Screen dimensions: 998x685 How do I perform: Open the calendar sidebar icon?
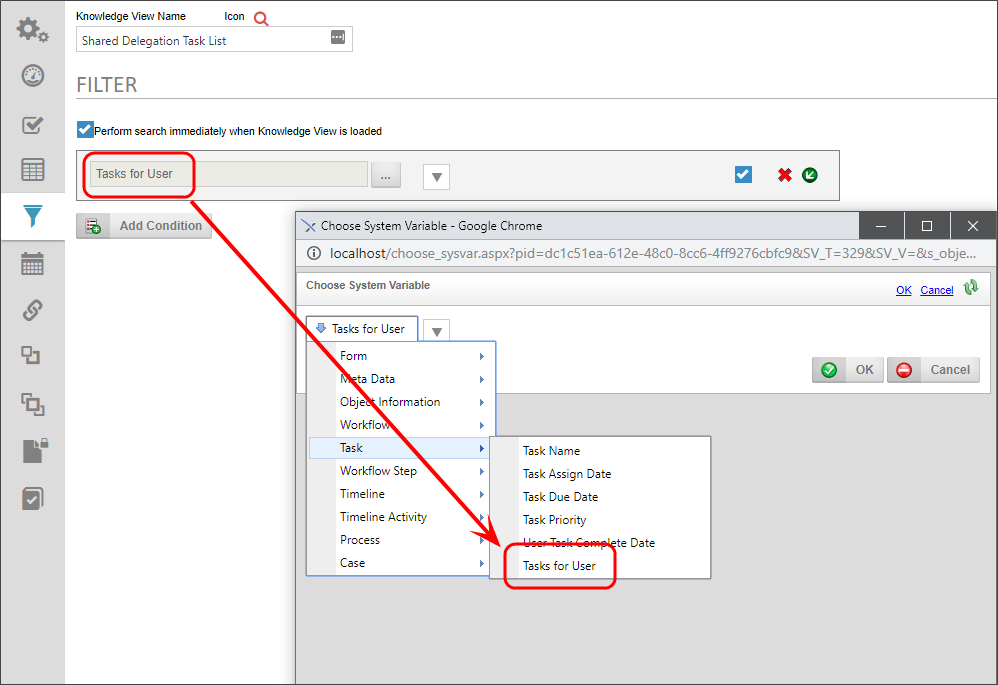[x=32, y=264]
